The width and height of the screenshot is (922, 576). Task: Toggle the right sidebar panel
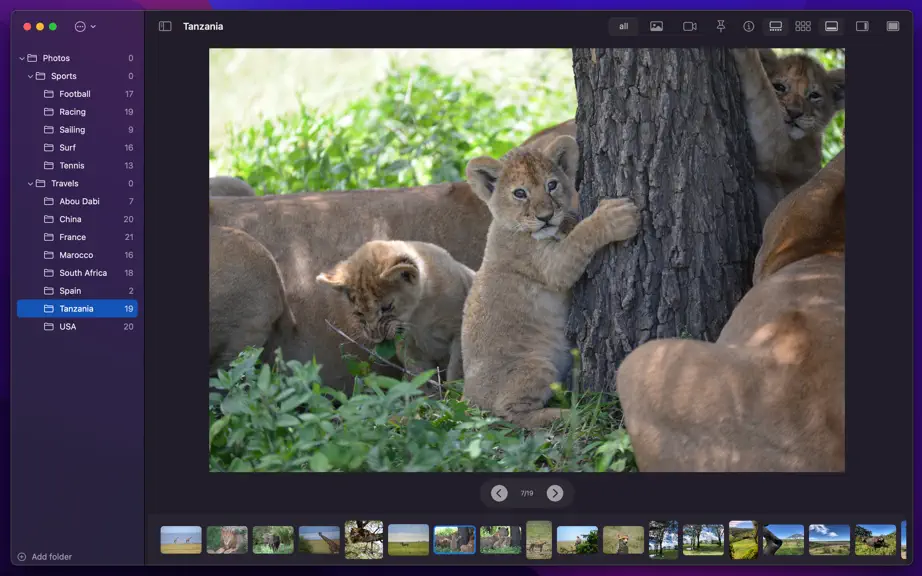(862, 26)
